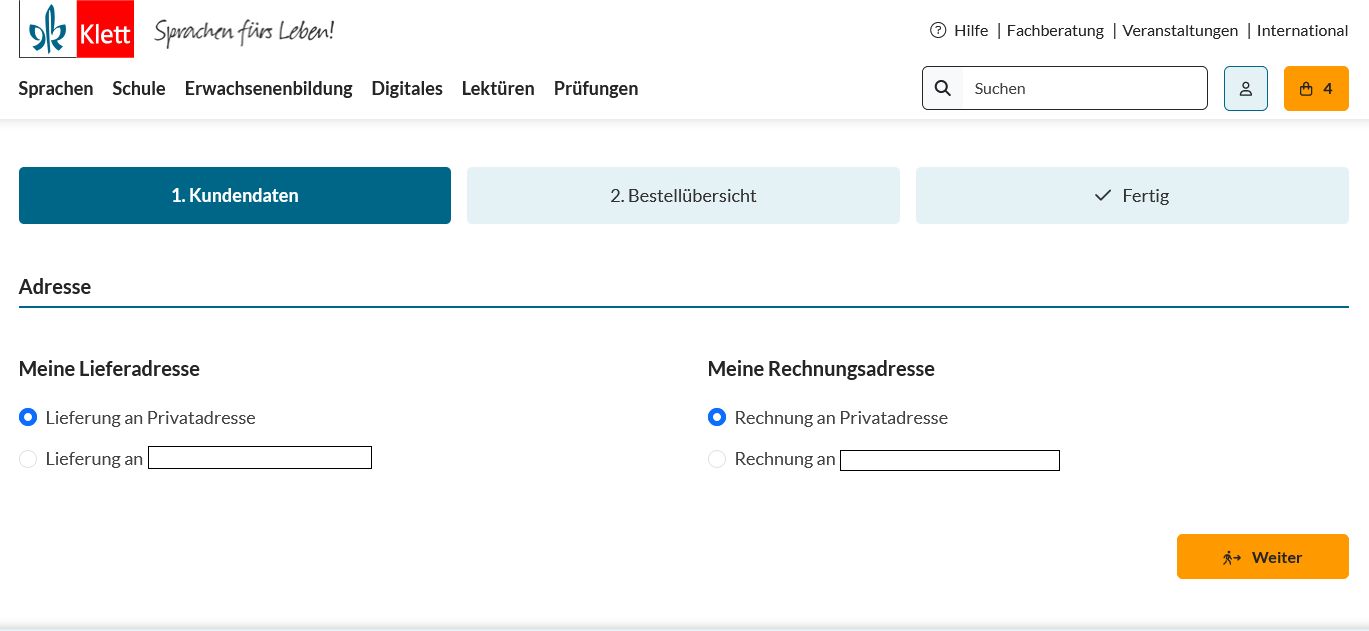Open the Sprachen navigation menu

[56, 88]
